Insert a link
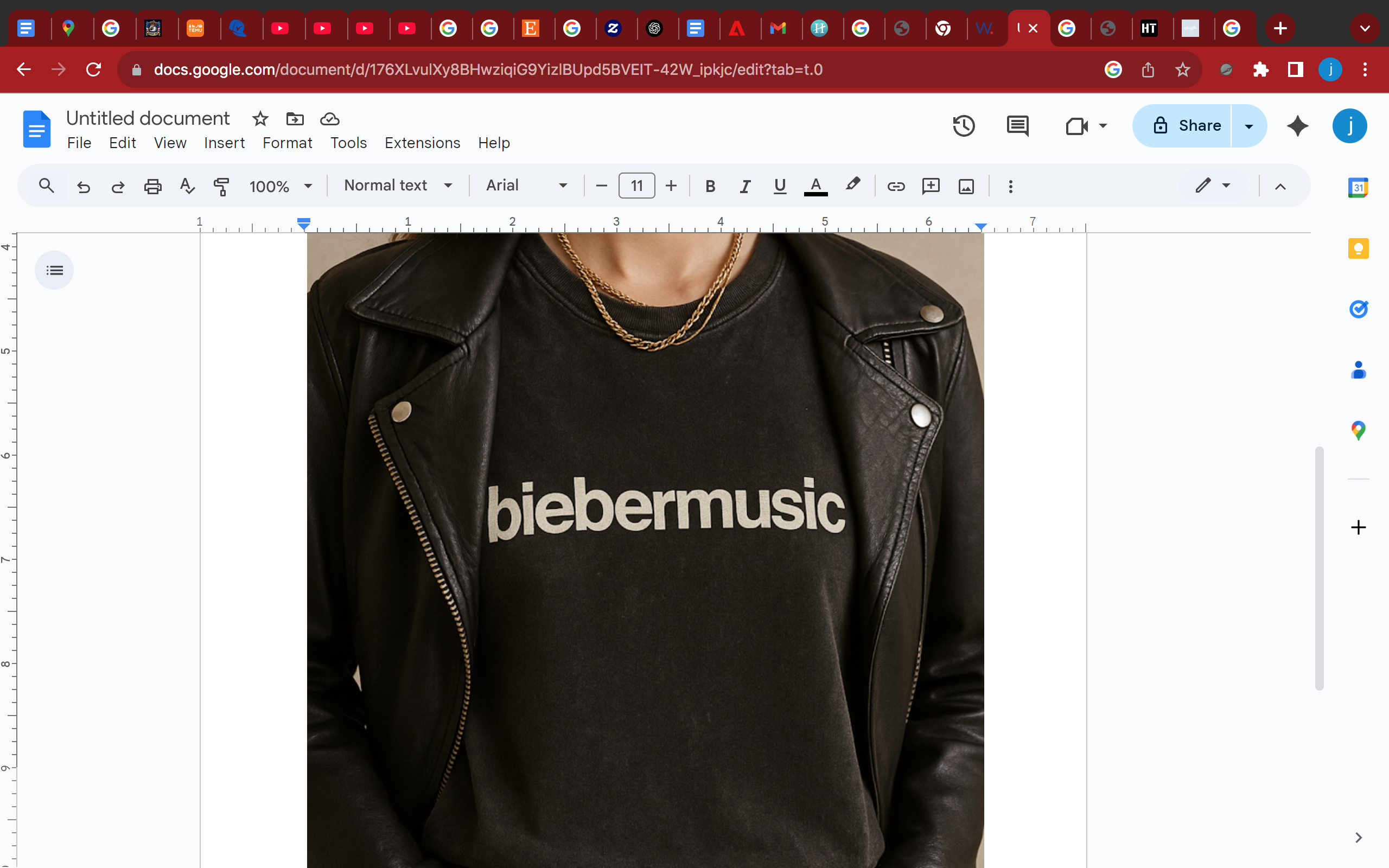The image size is (1389, 868). pyautogui.click(x=896, y=186)
